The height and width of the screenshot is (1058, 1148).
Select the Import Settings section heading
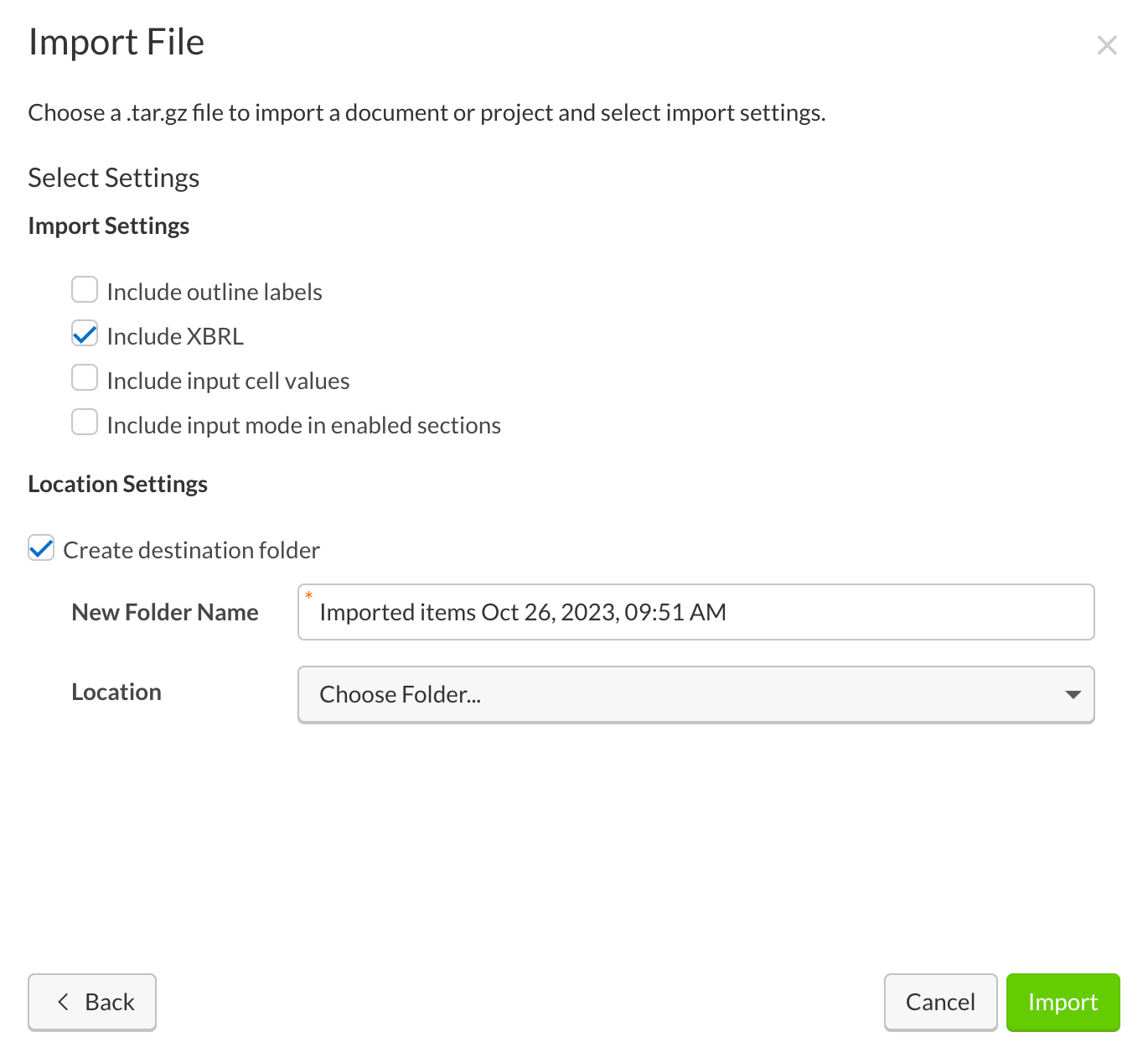click(x=108, y=225)
